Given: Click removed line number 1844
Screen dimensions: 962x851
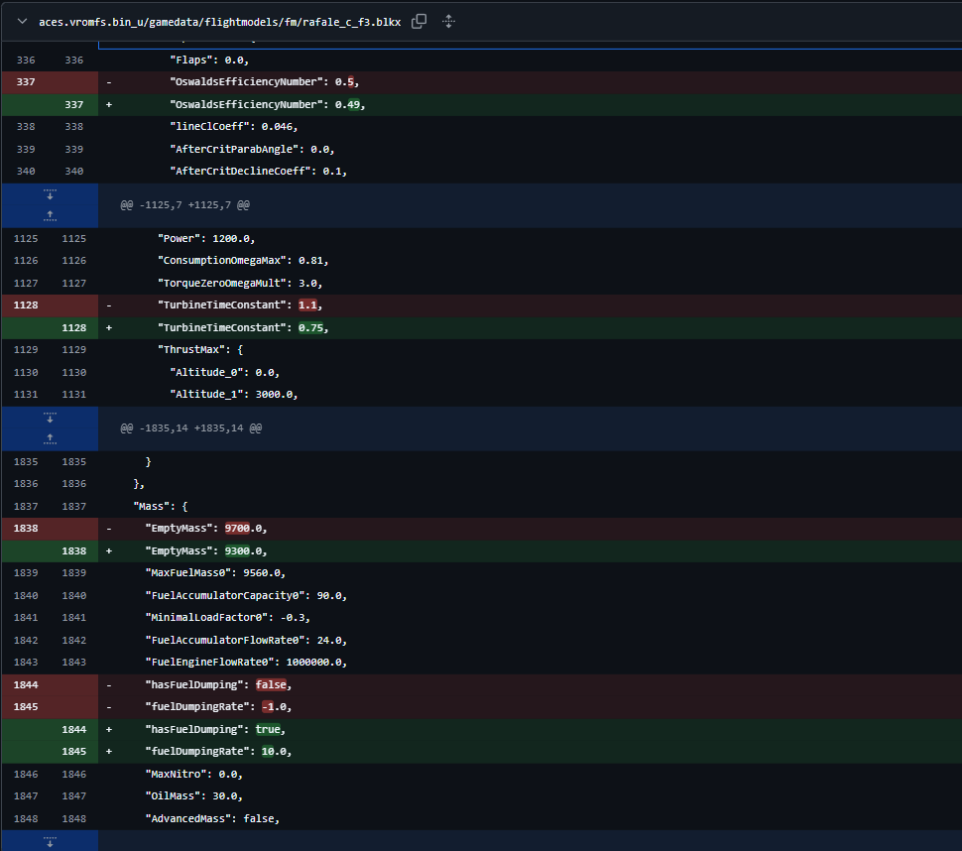Looking at the screenshot, I should point(26,685).
